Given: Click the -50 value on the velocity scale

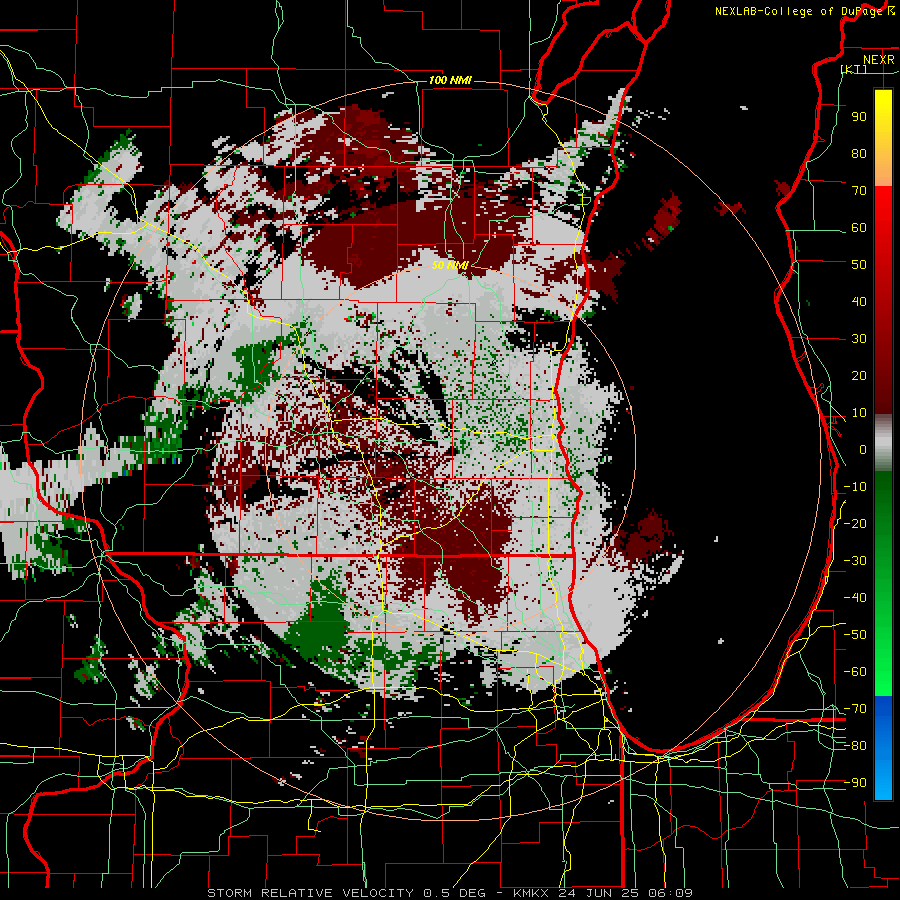Looking at the screenshot, I should click(x=855, y=635).
